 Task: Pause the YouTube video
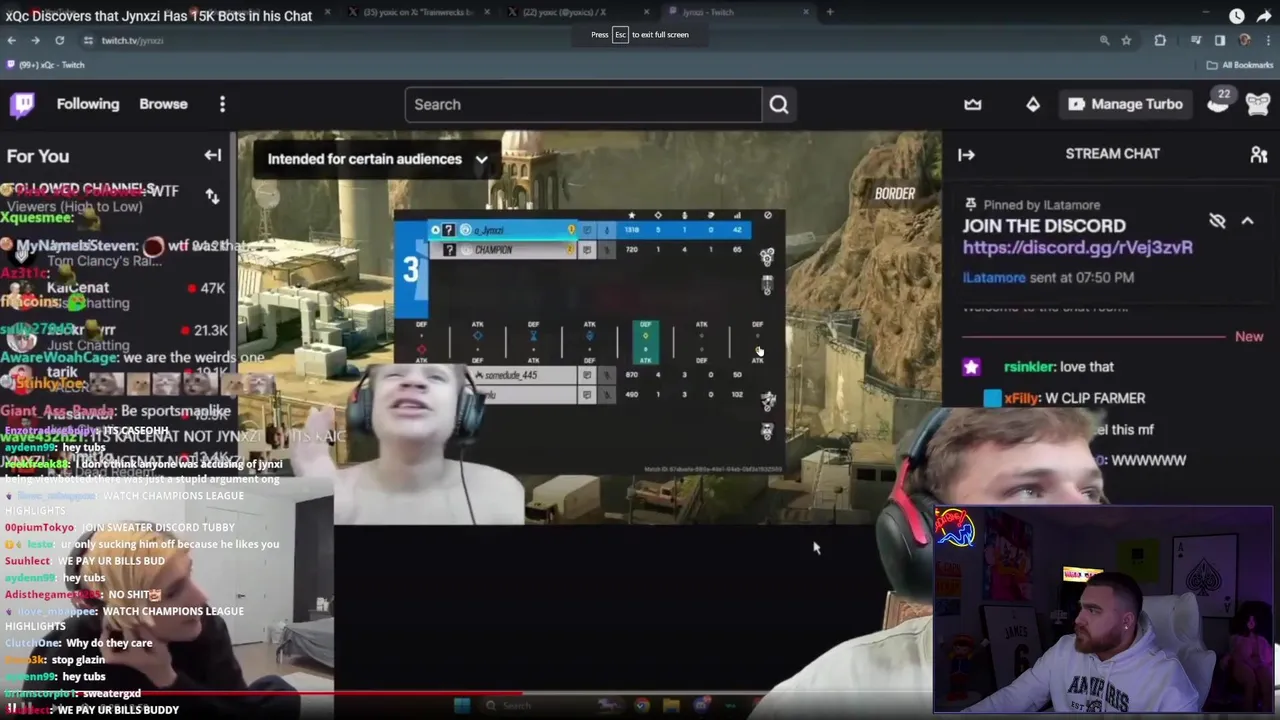coord(12,708)
